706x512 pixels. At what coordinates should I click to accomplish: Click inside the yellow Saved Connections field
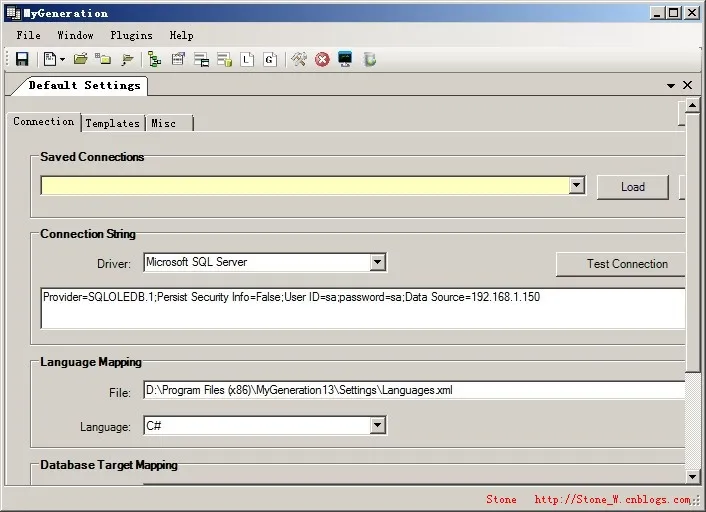(x=305, y=185)
